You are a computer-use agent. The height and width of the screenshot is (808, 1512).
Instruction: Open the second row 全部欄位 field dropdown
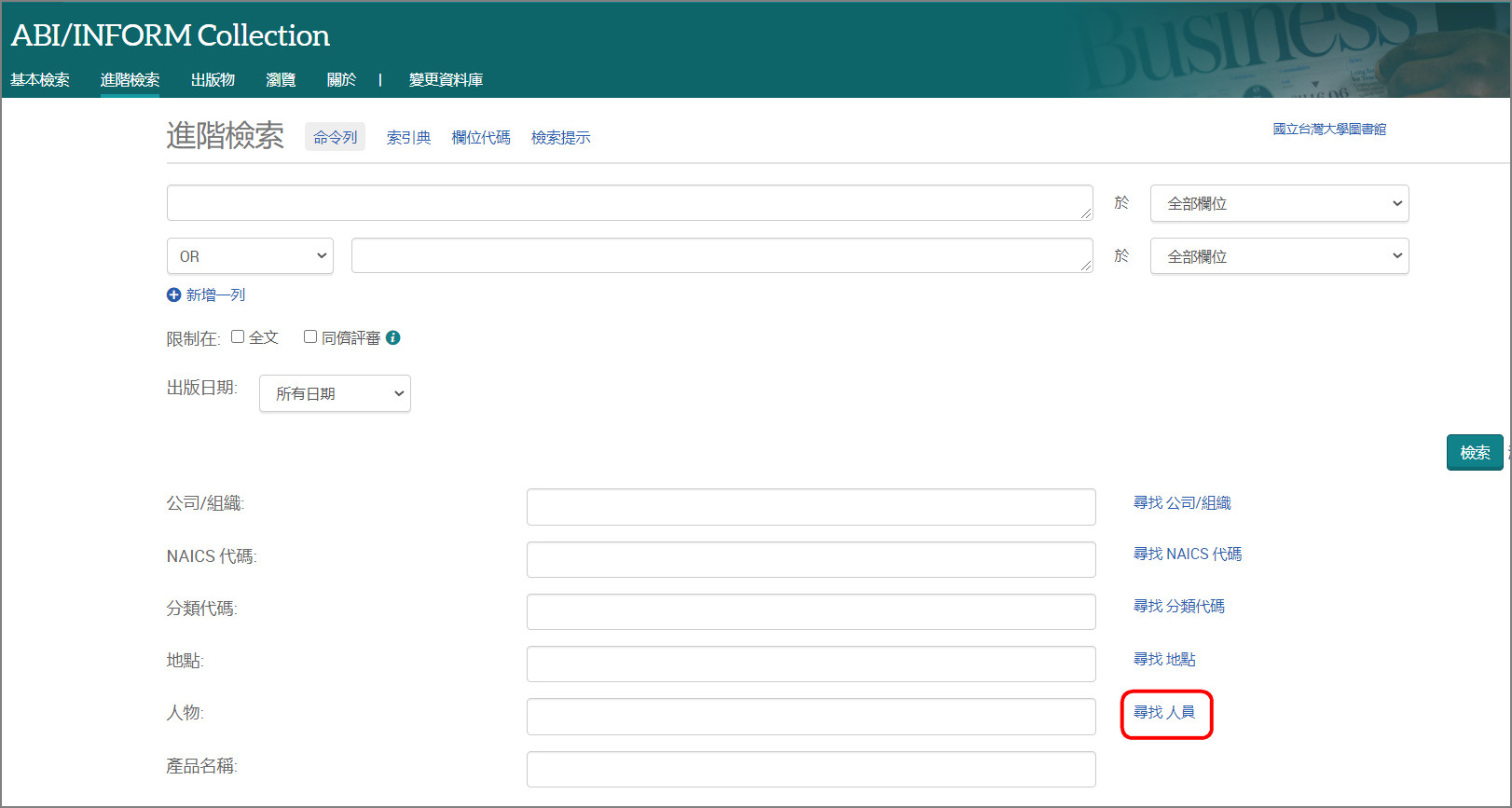click(x=1279, y=256)
